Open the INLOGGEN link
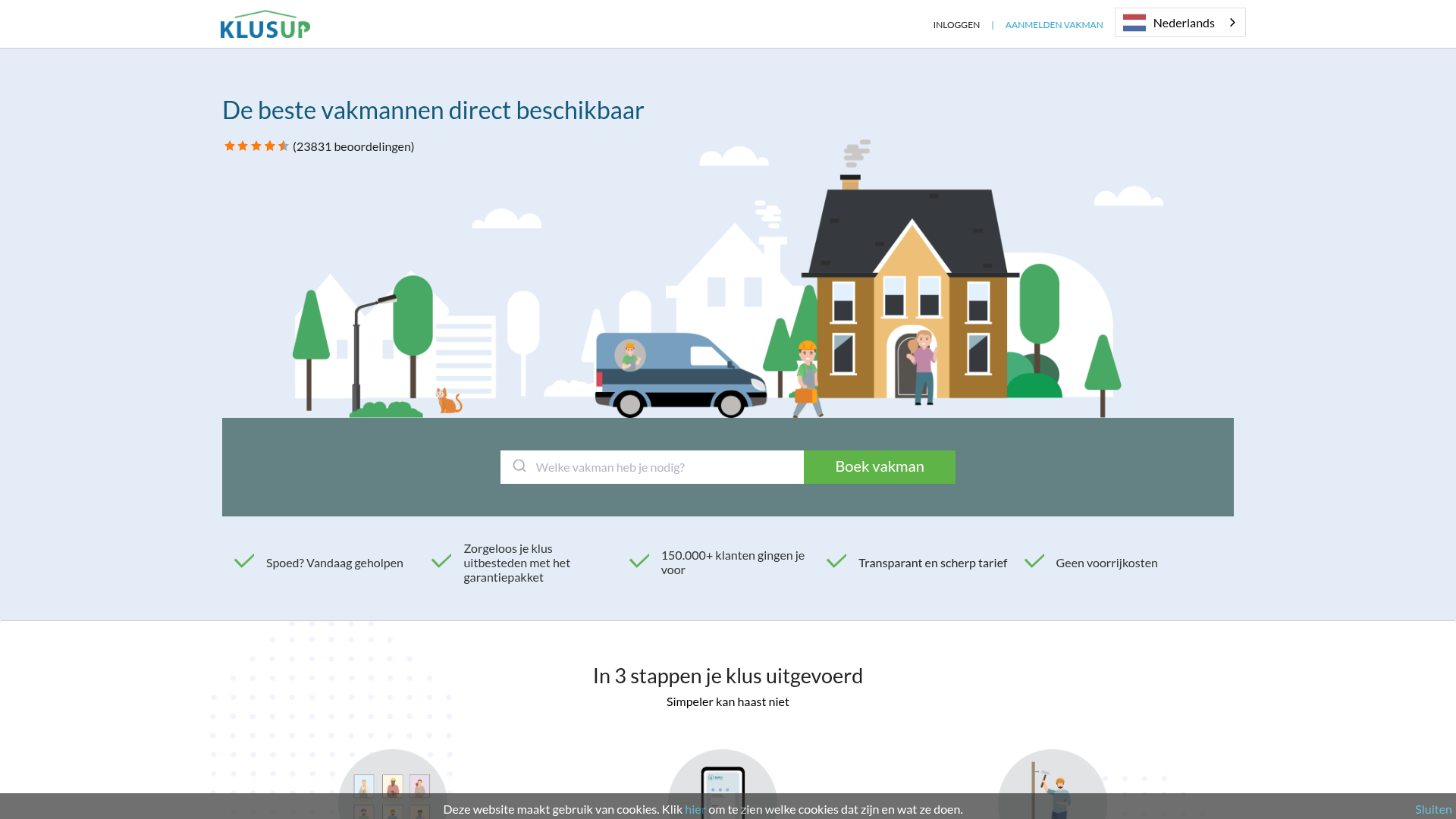This screenshot has width=1456, height=819. 955,25
